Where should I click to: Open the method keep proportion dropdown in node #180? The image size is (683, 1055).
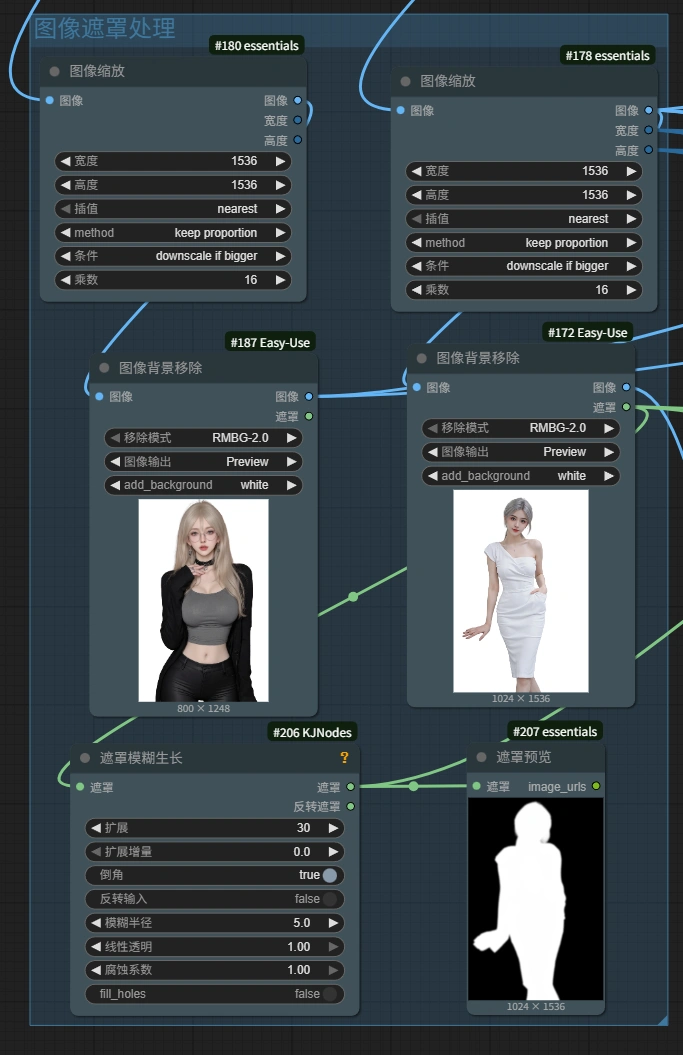tap(172, 233)
